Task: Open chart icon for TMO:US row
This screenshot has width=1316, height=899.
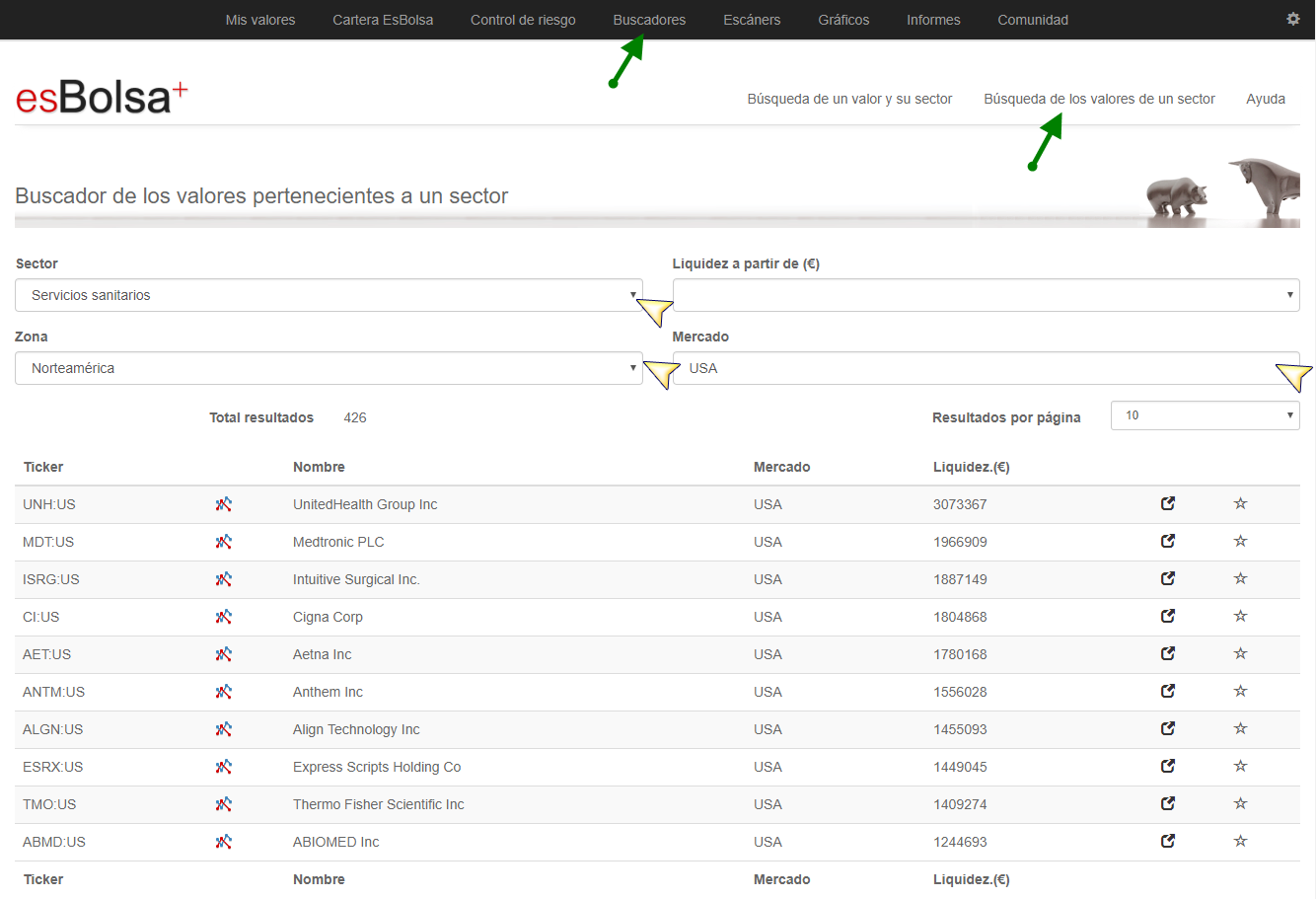Action: (x=224, y=804)
